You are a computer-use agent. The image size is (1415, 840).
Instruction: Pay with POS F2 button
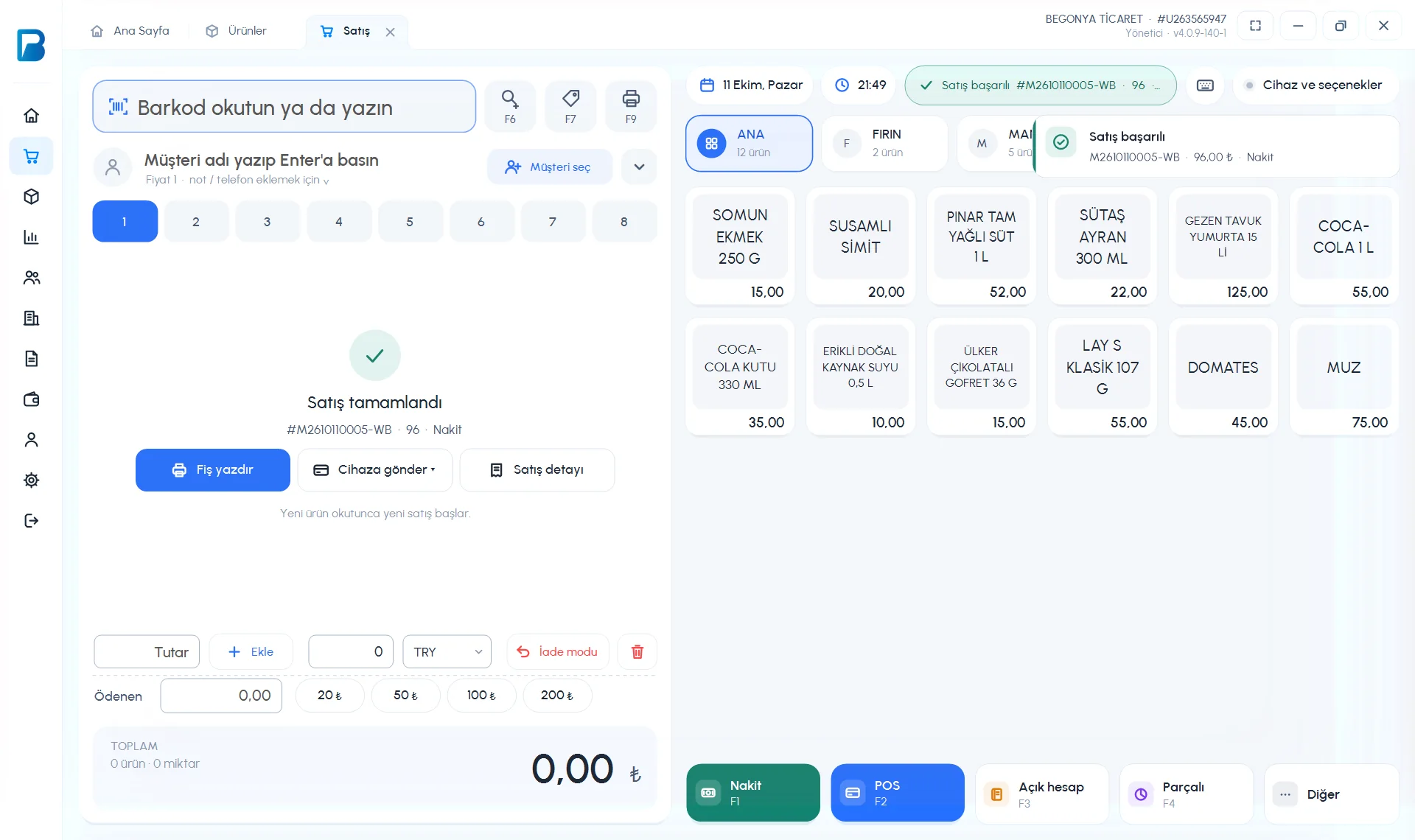(898, 793)
